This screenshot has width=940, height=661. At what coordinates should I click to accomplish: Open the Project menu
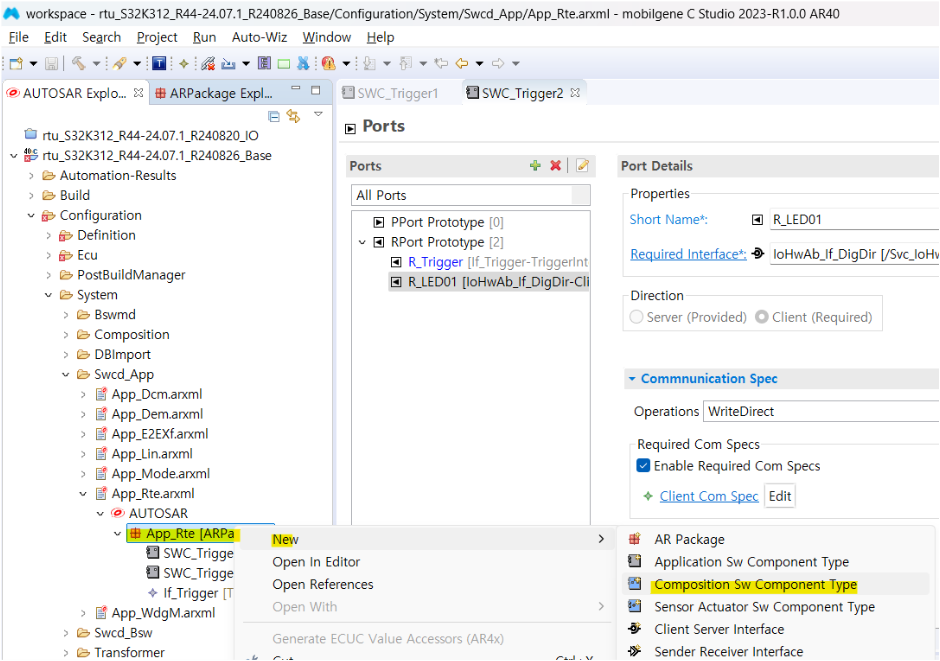157,37
